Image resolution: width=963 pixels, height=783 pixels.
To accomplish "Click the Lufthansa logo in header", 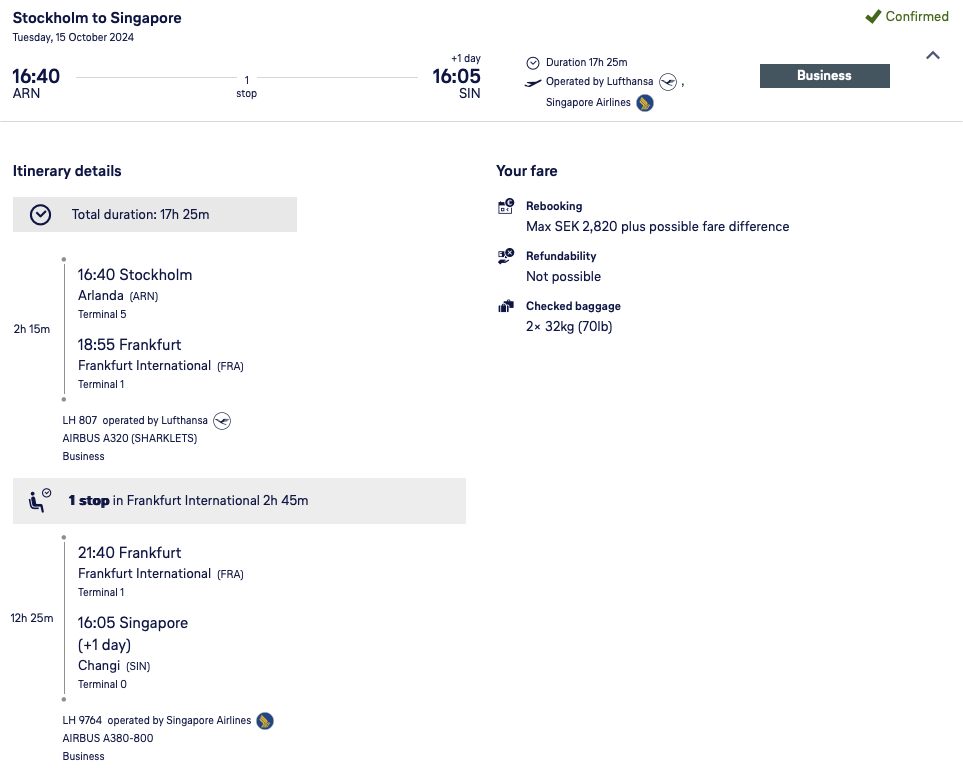I will (x=668, y=82).
